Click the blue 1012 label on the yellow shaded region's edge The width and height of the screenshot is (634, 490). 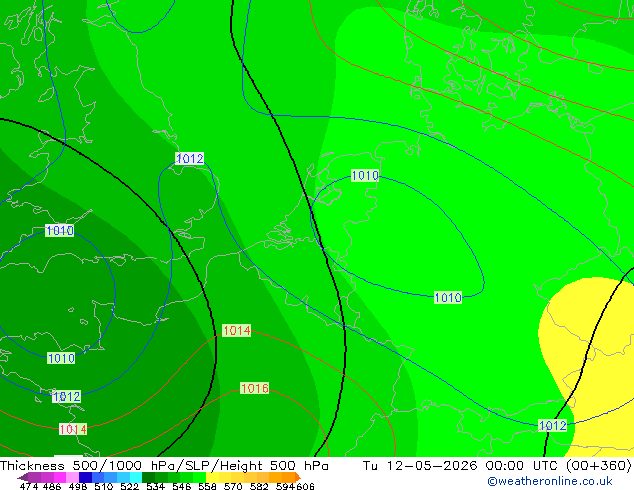point(553,425)
